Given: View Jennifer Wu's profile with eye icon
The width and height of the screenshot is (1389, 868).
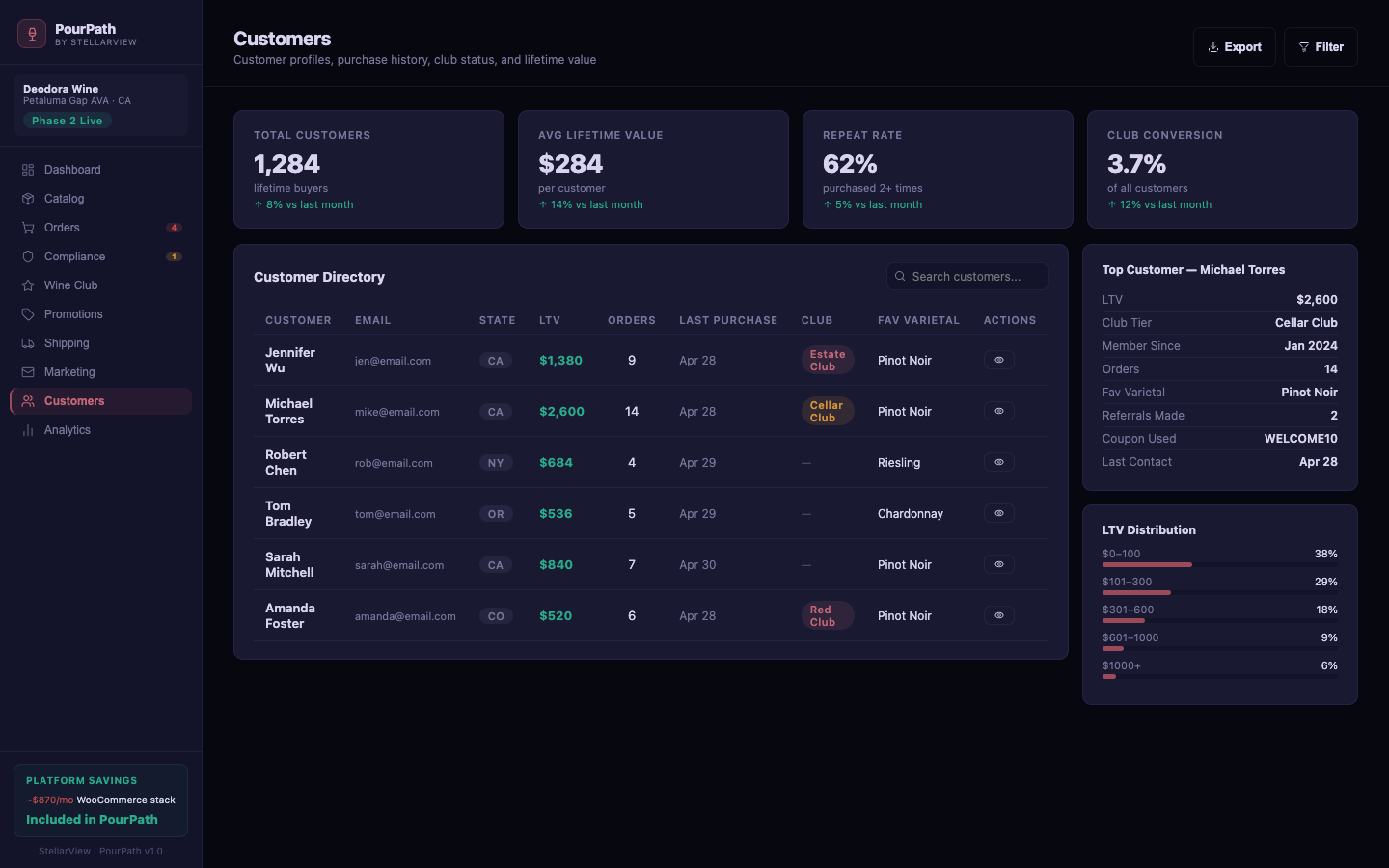Looking at the screenshot, I should pyautogui.click(x=998, y=360).
